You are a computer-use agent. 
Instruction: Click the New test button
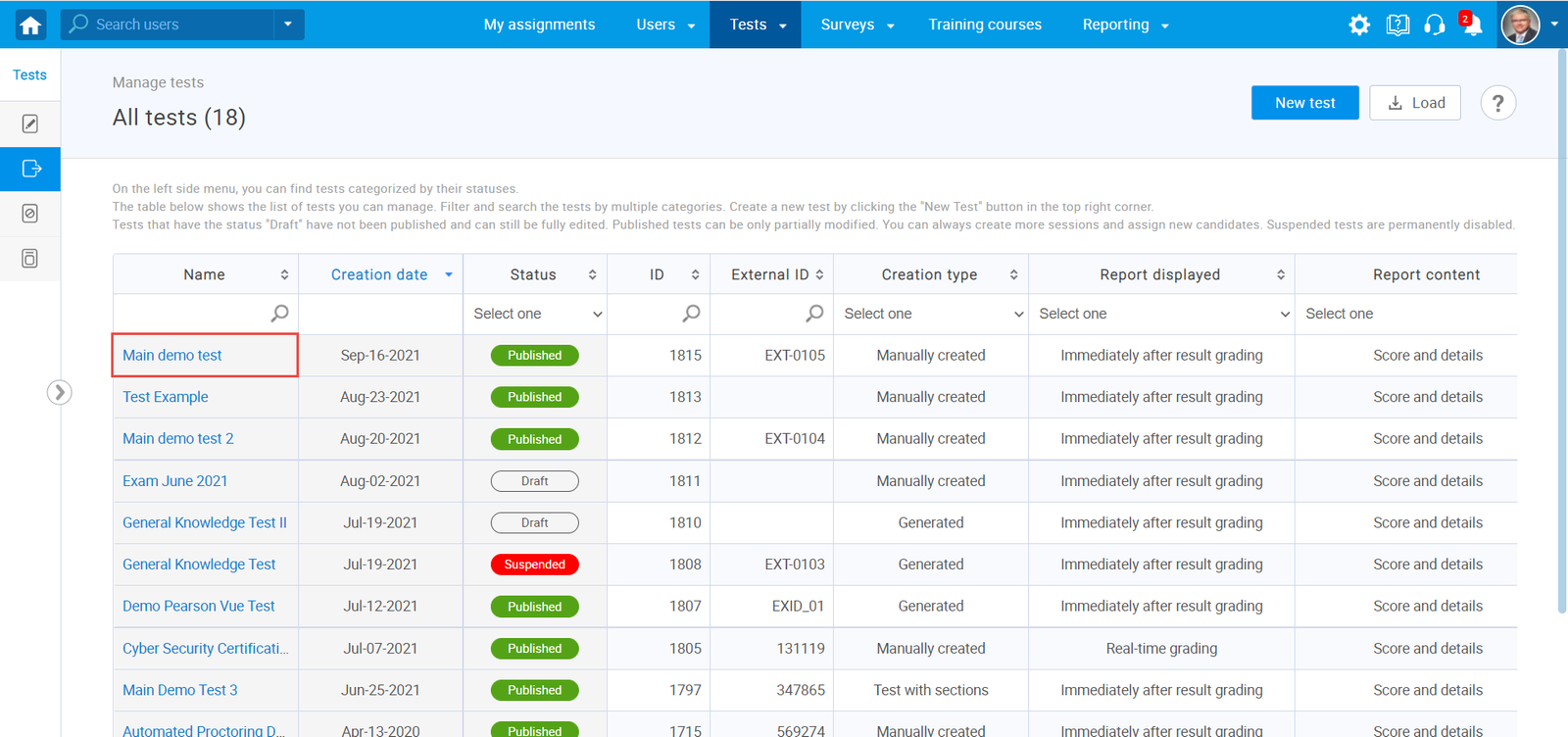coord(1304,103)
